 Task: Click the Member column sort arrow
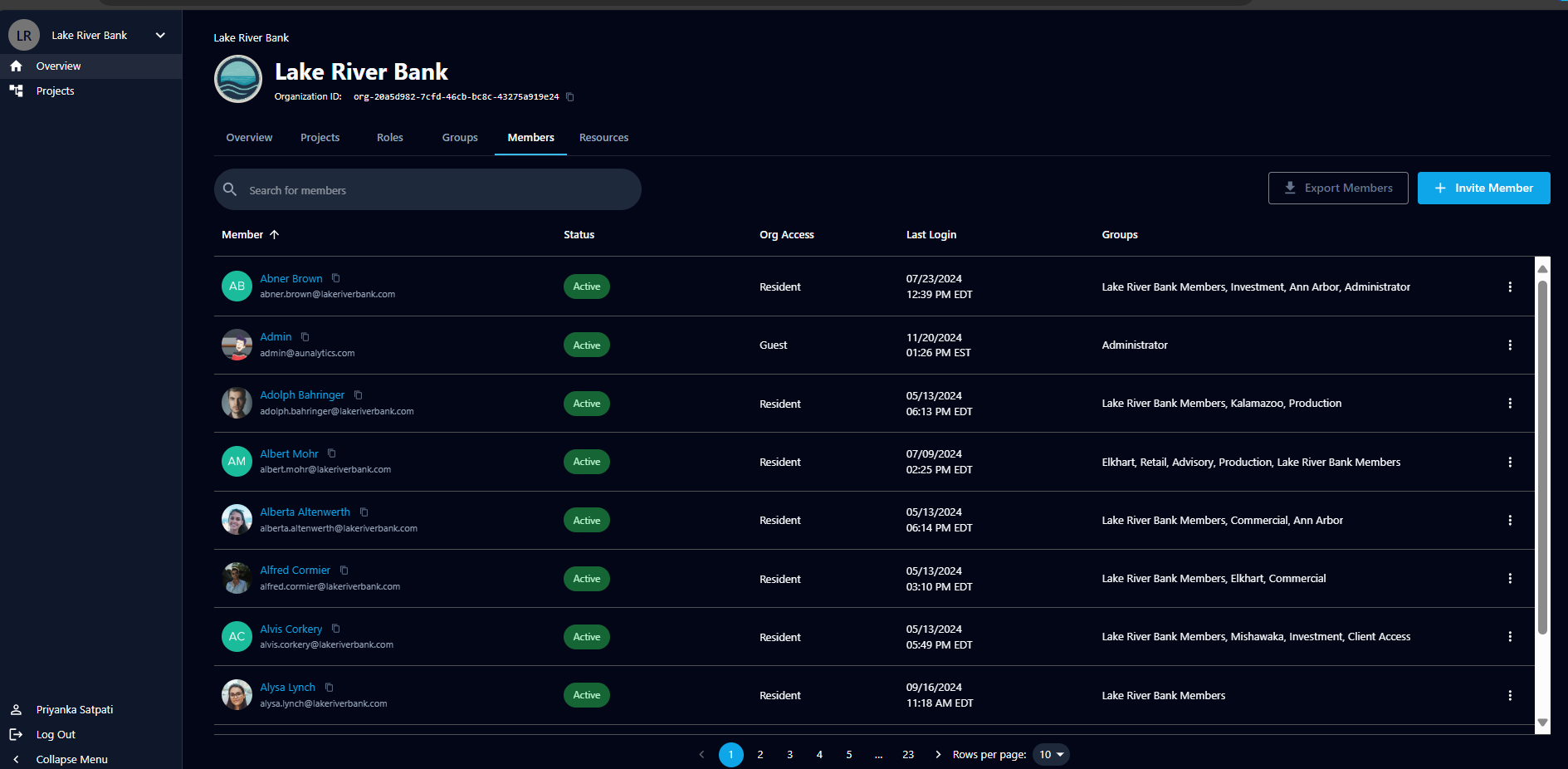[275, 234]
